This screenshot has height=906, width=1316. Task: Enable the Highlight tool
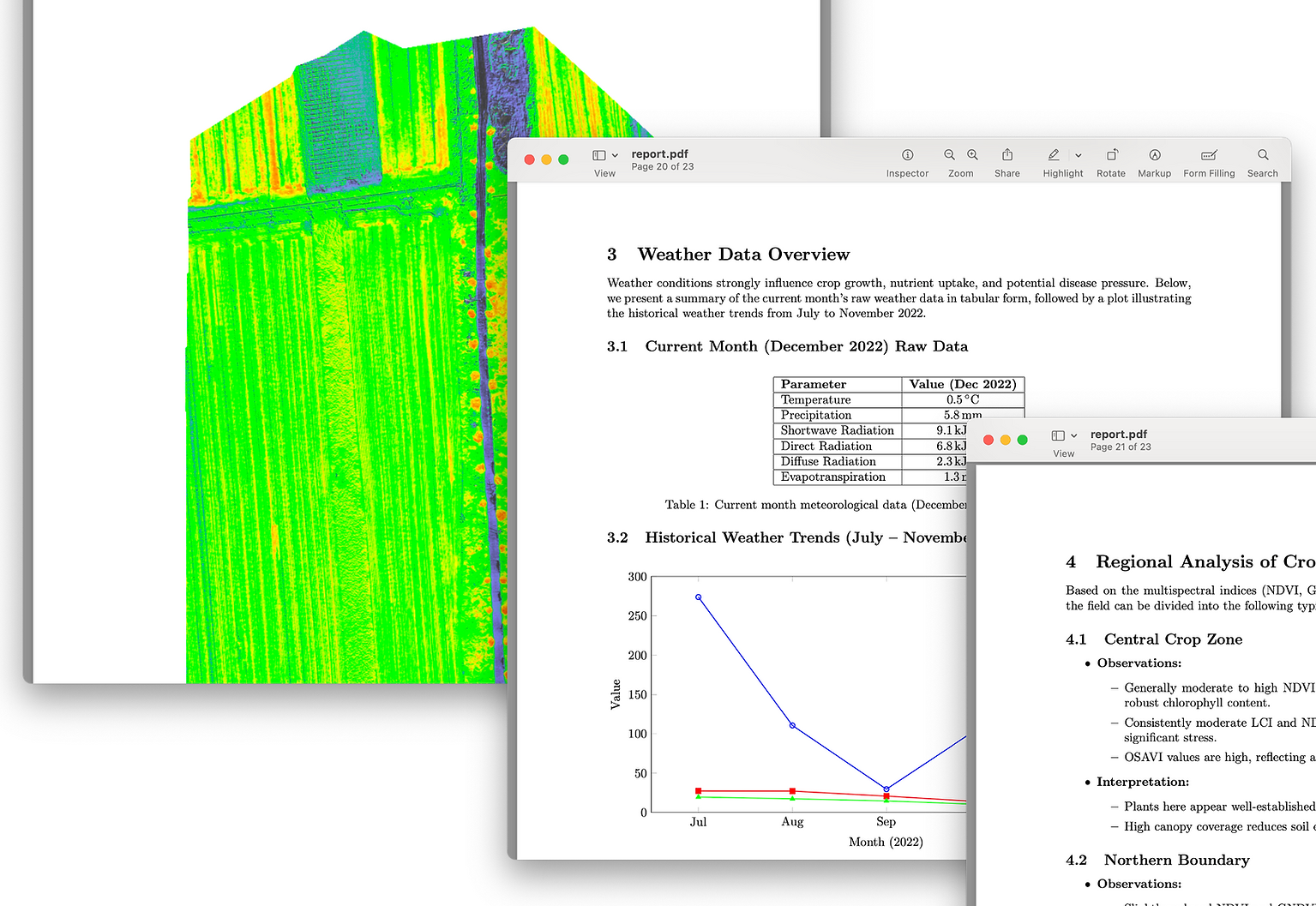tap(1053, 155)
